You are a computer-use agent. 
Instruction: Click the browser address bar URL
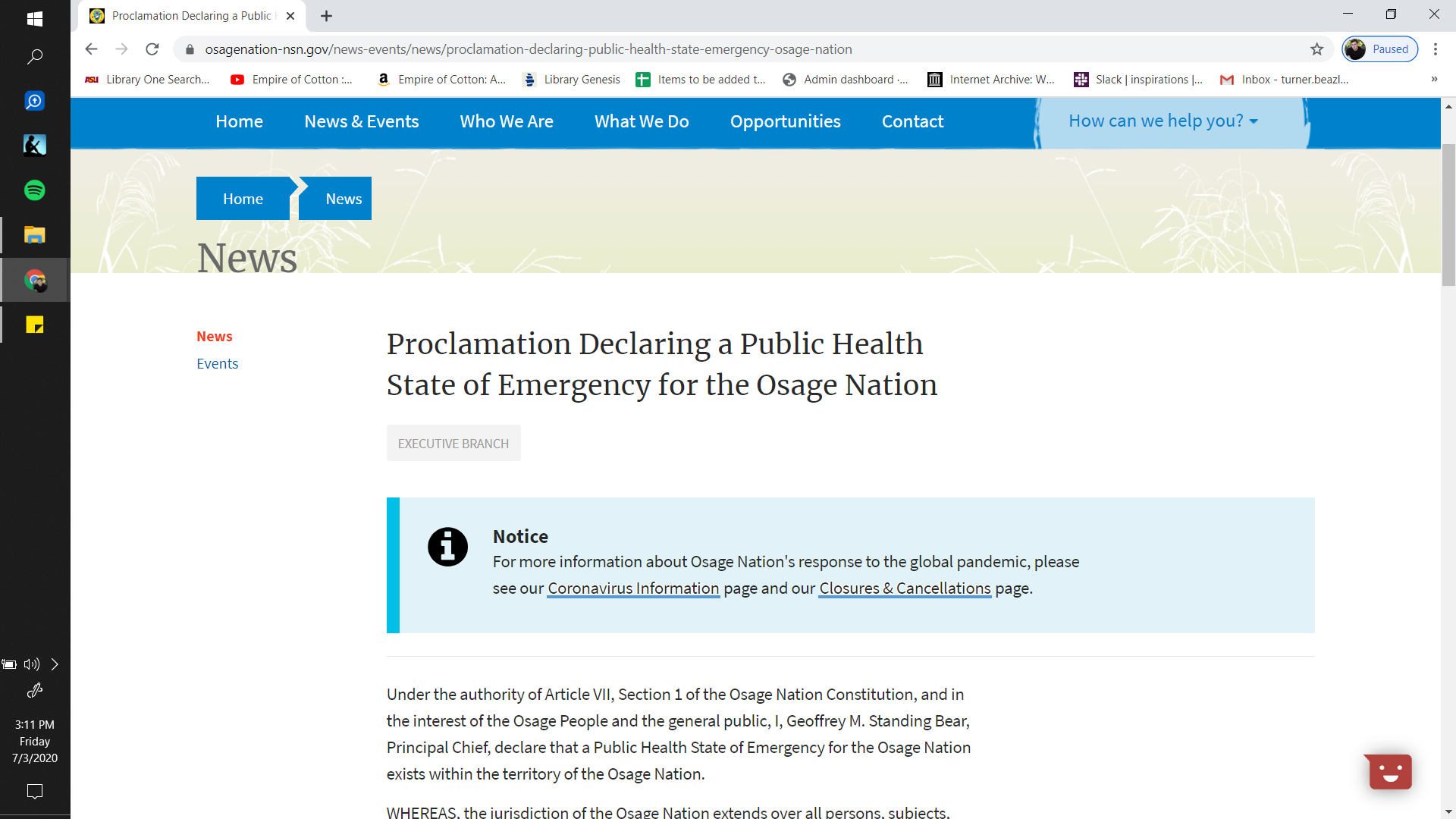528,49
